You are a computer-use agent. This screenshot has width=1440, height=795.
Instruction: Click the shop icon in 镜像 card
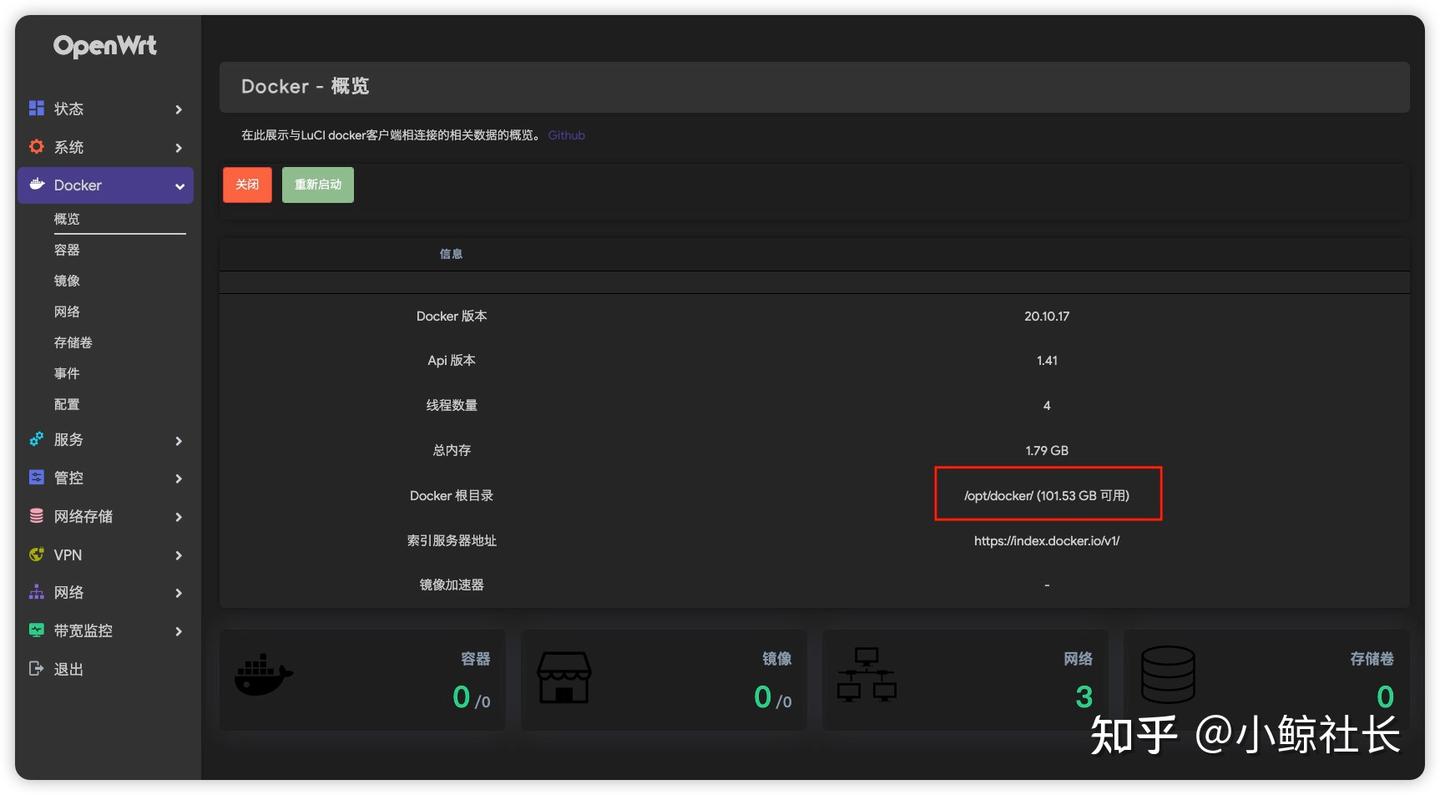click(x=564, y=677)
